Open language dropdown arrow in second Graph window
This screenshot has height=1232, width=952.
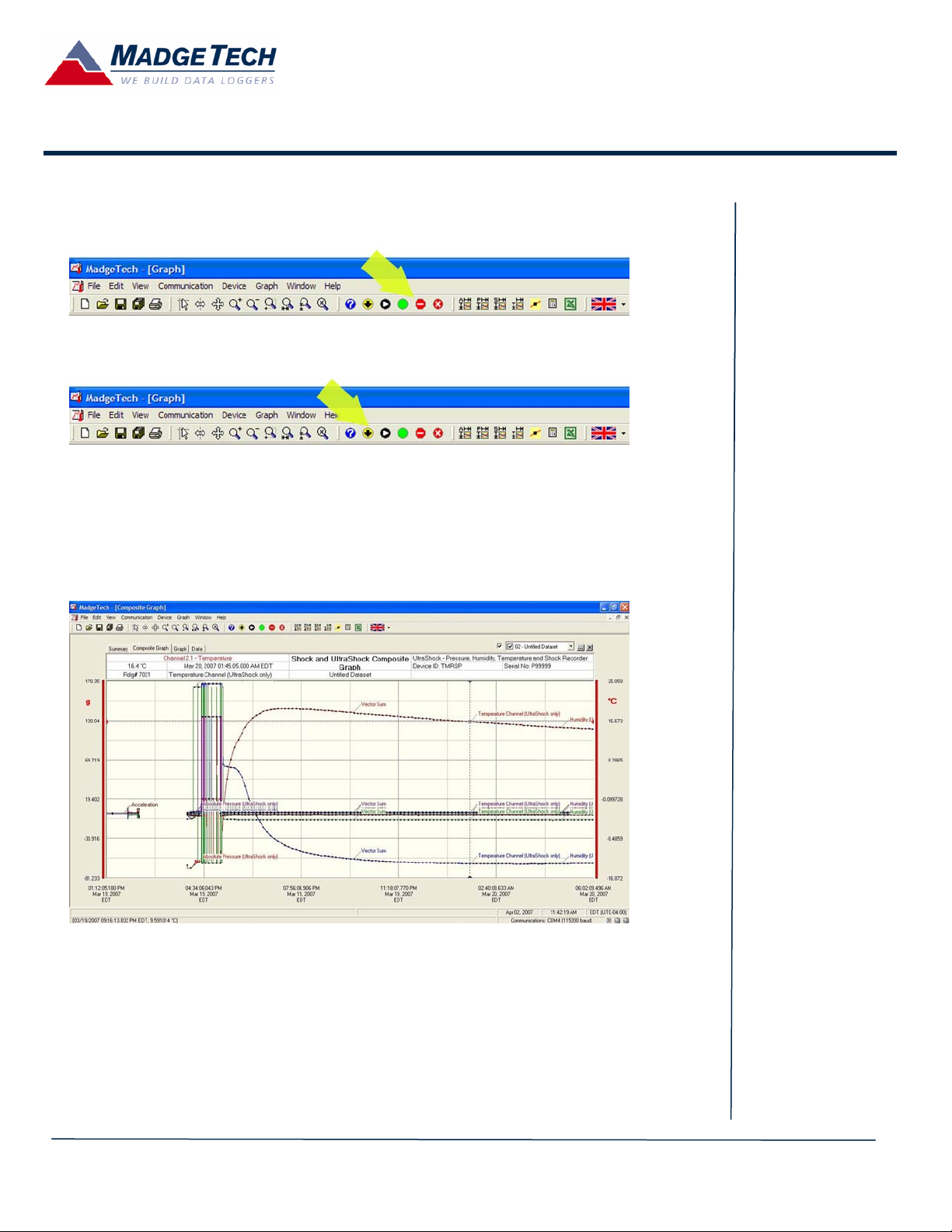pos(623,434)
